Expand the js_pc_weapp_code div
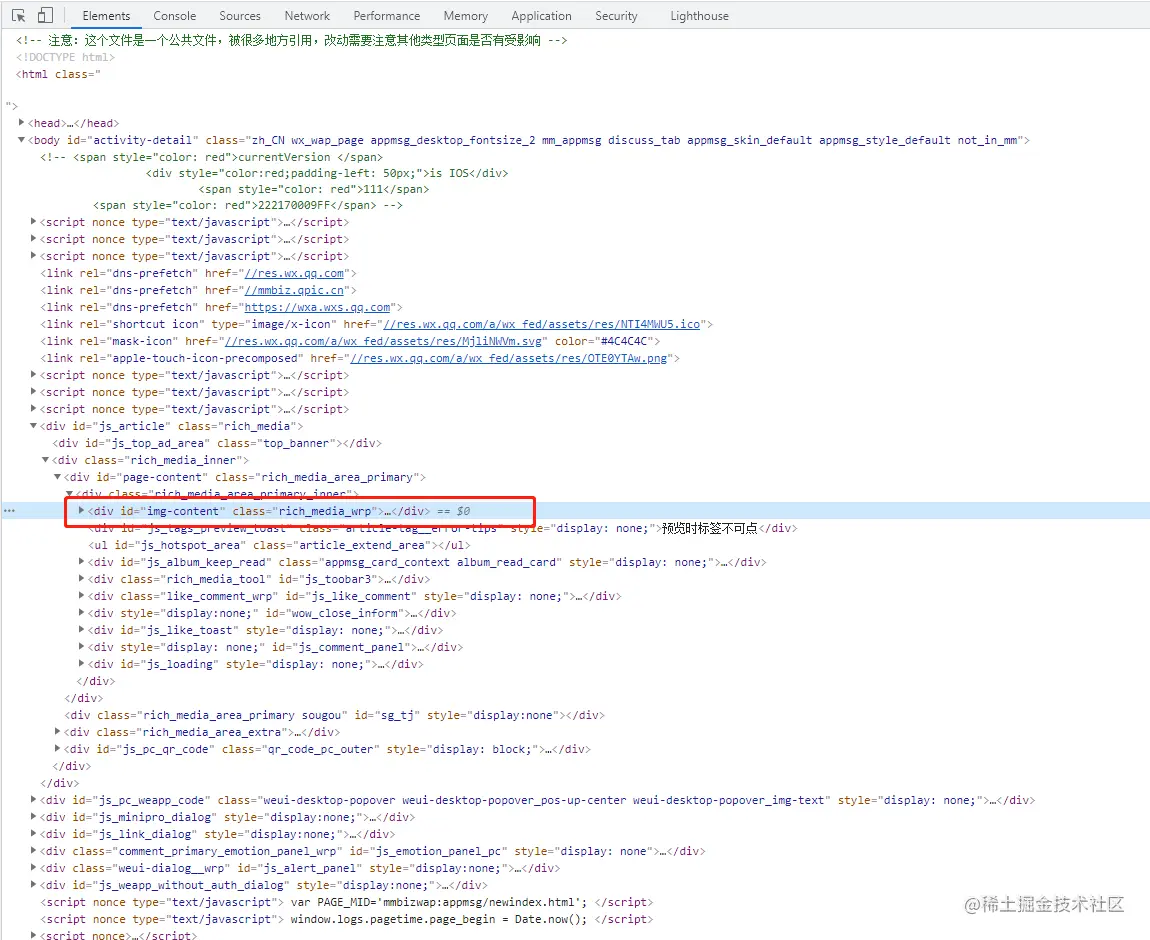The height and width of the screenshot is (940, 1150). (33, 799)
